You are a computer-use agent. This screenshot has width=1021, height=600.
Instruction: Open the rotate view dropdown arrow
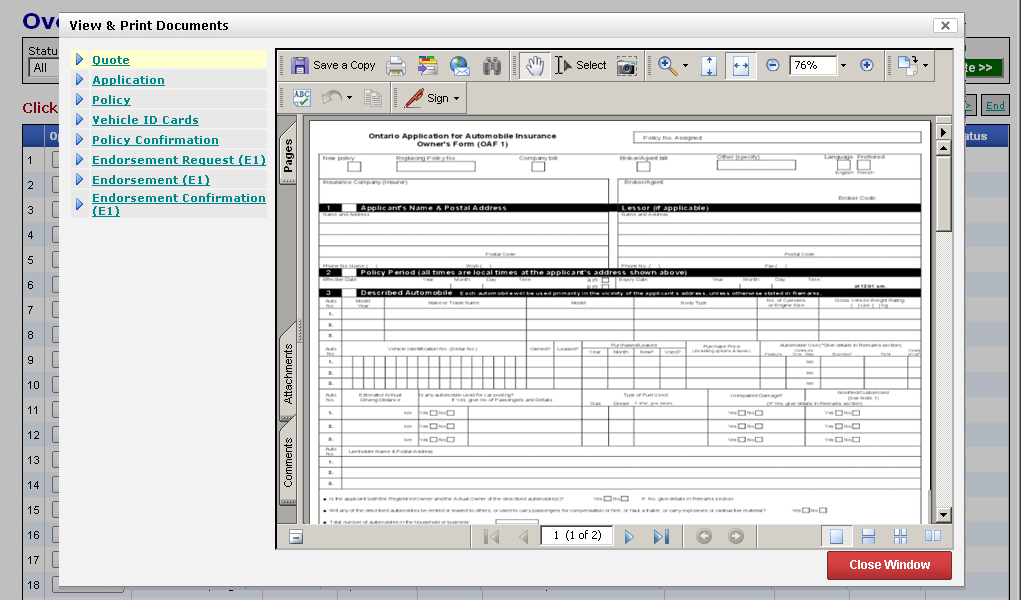925,66
